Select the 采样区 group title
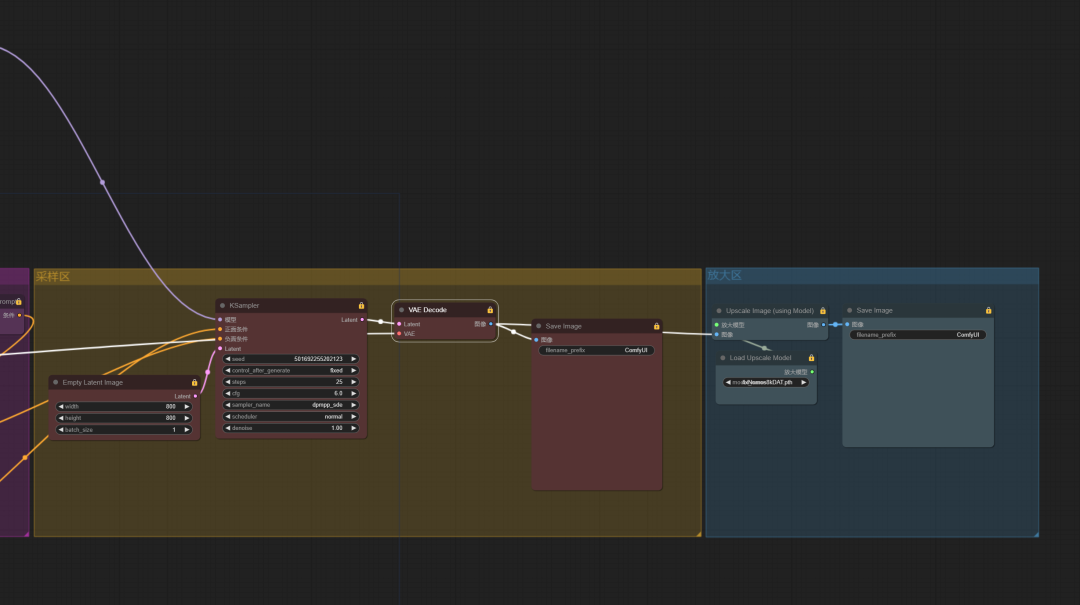Viewport: 1080px width, 605px height. (x=53, y=276)
